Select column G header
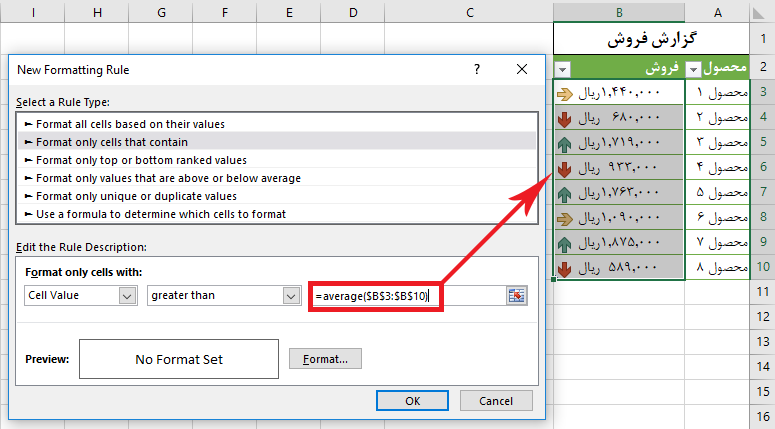Screen dimensions: 775x429 point(161,12)
